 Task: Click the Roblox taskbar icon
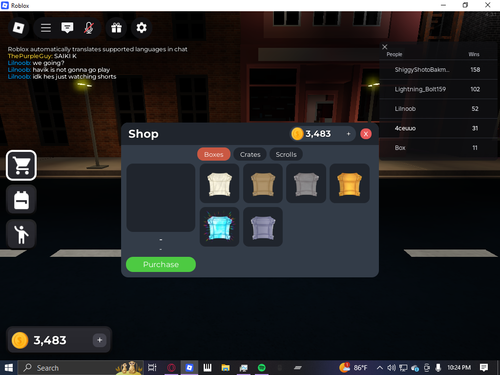[x=189, y=368]
